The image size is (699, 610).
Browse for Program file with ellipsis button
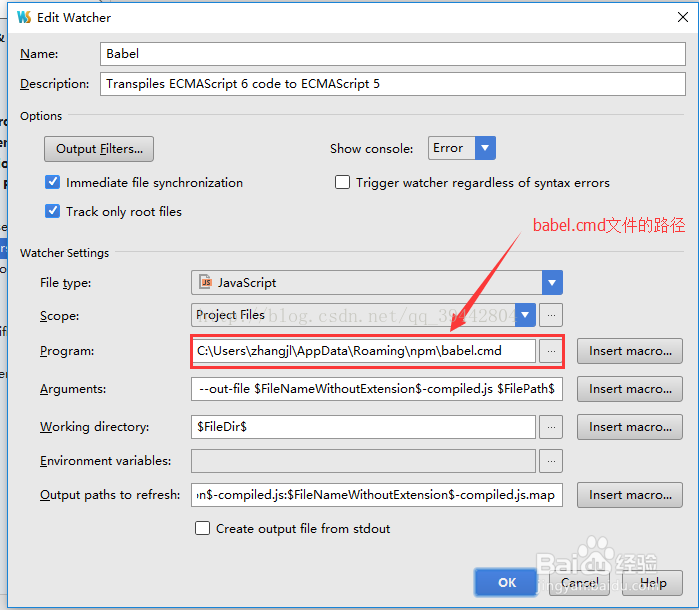click(x=551, y=351)
